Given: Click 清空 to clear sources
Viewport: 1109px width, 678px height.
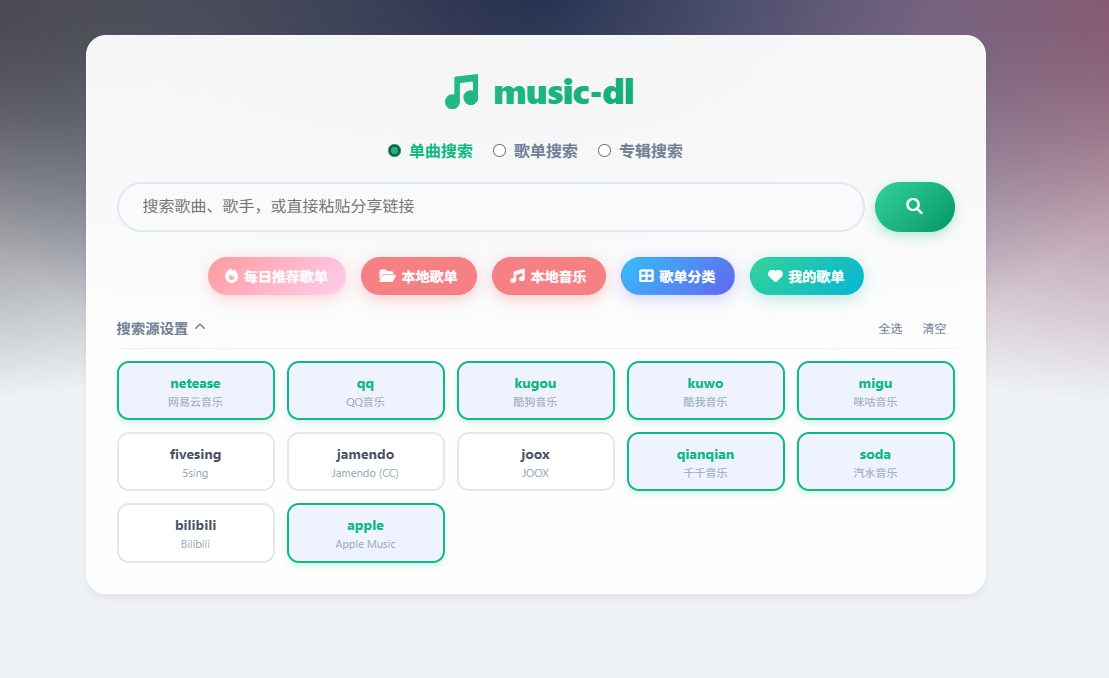Looking at the screenshot, I should pos(934,328).
